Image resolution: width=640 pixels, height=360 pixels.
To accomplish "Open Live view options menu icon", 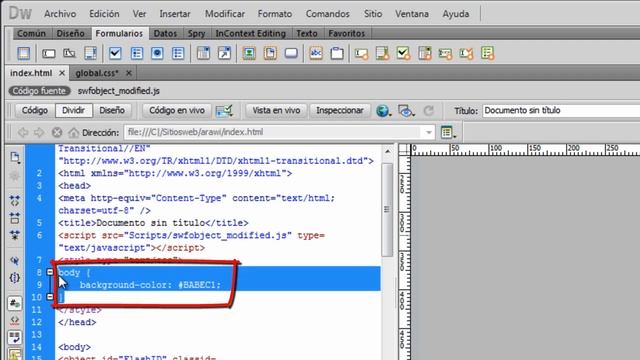I will tap(448, 132).
